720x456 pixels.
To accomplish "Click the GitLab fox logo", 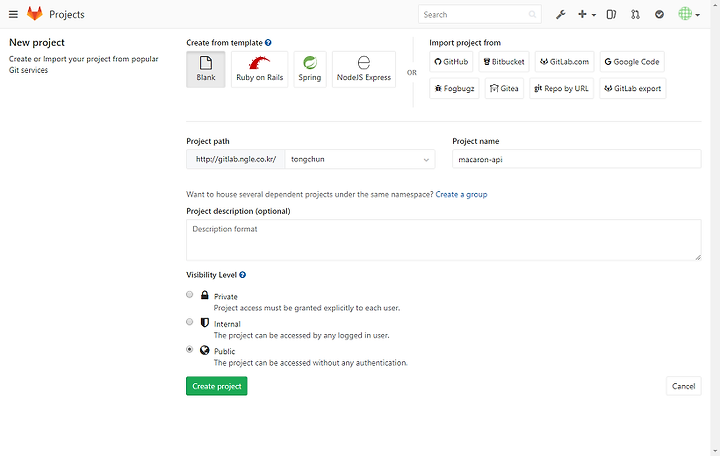I will (34, 14).
